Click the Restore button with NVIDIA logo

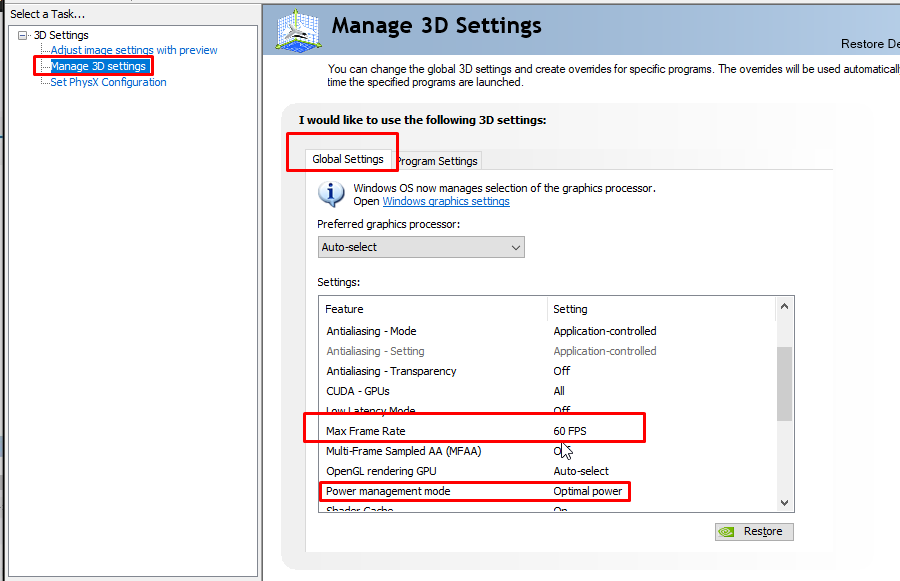754,532
